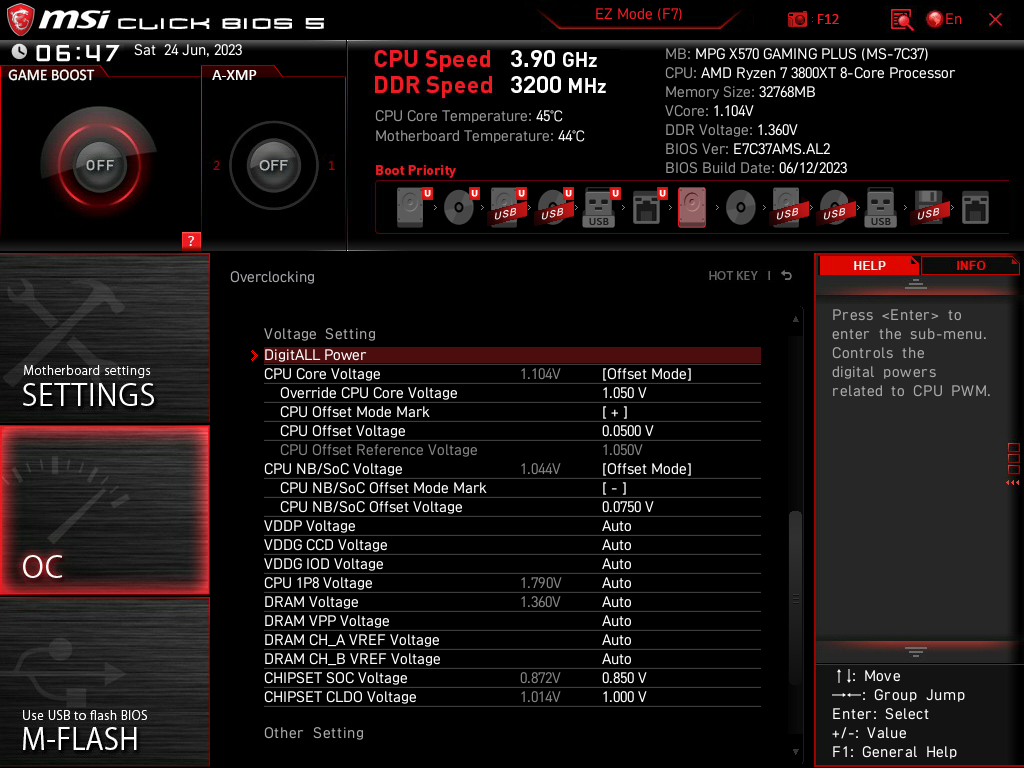Click the settings list scrollbar thumb

pyautogui.click(x=795, y=598)
